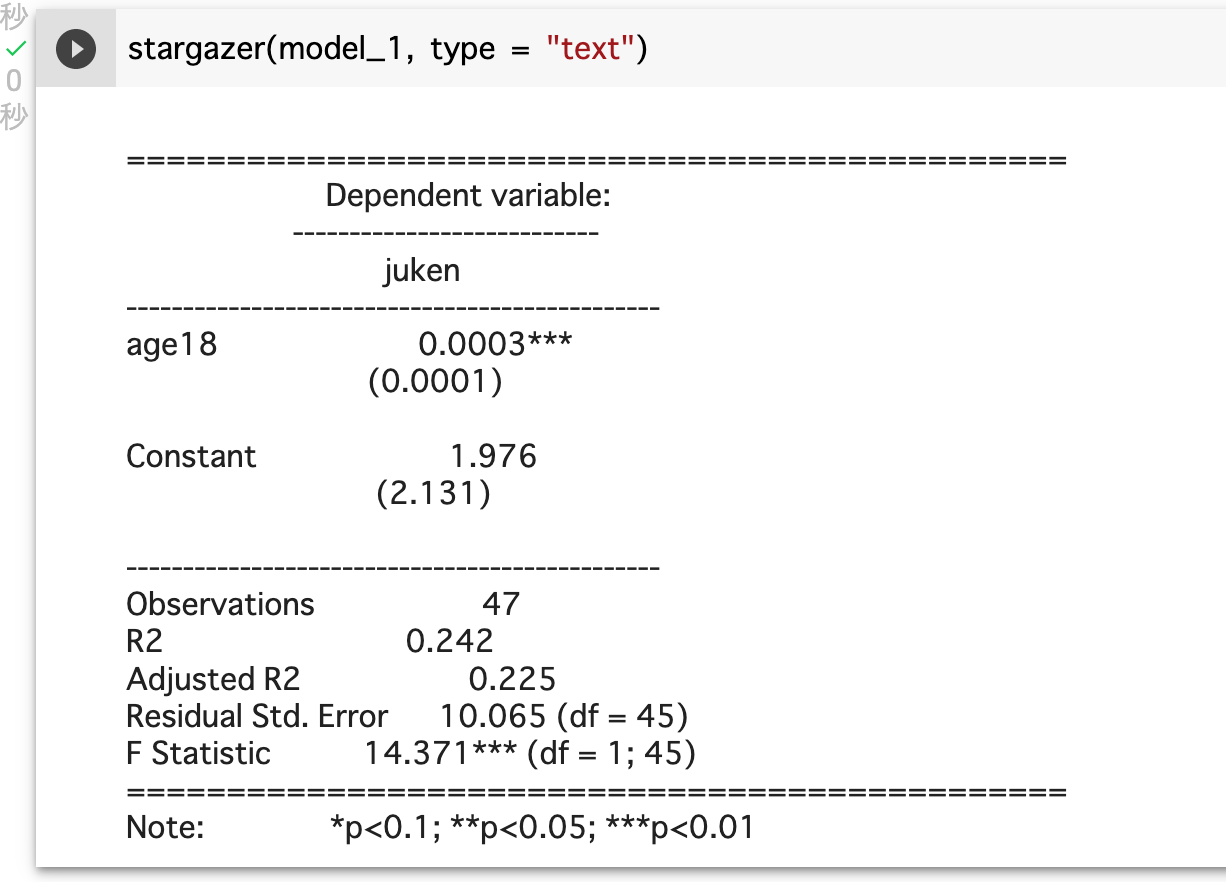This screenshot has width=1226, height=882.
Task: Click the Observations row label
Action: pyautogui.click(x=220, y=604)
